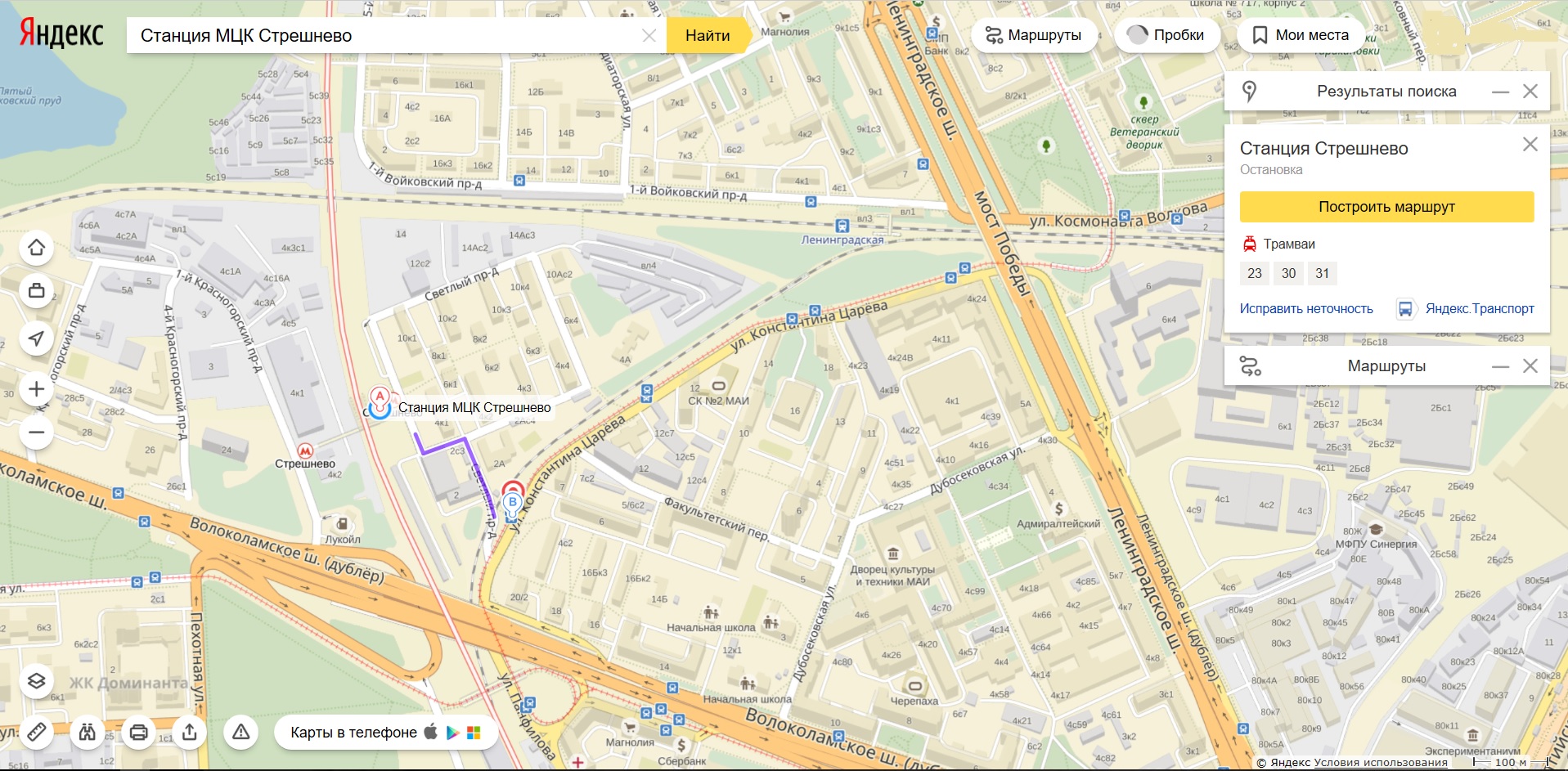This screenshot has height=771, width=1568.
Task: Click the СК №2 МАИ stadium icon
Action: point(719,385)
